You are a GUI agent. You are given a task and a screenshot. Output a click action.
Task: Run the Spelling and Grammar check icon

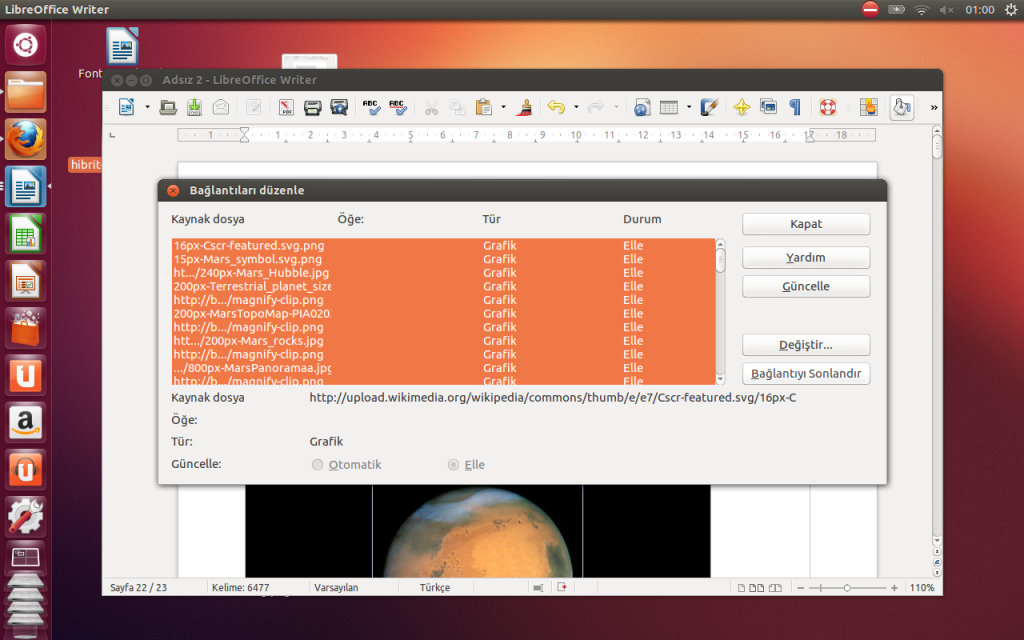click(x=371, y=107)
